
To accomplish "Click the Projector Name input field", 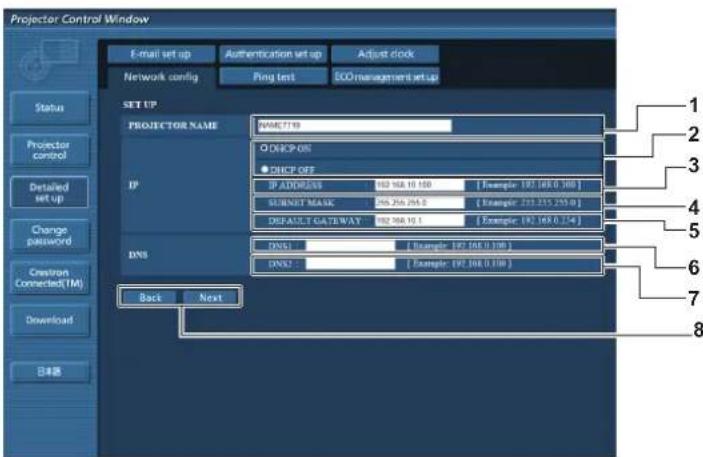I will coord(354,126).
